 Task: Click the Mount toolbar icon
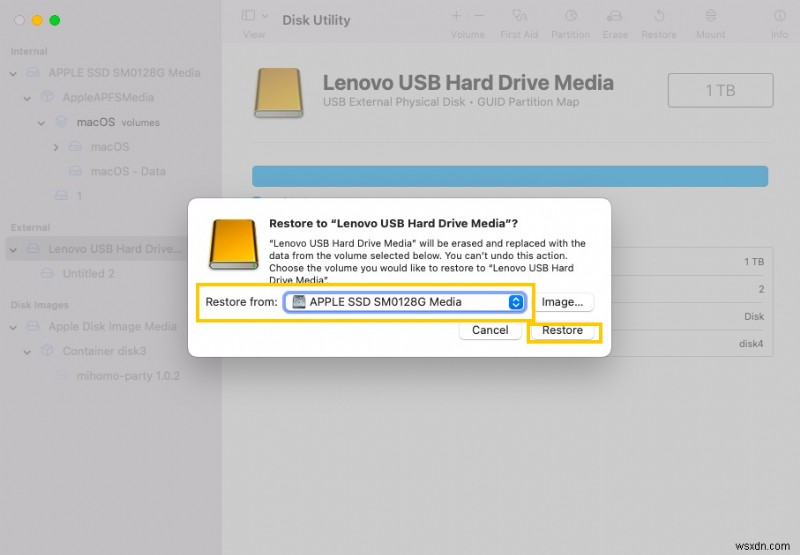[x=710, y=16]
